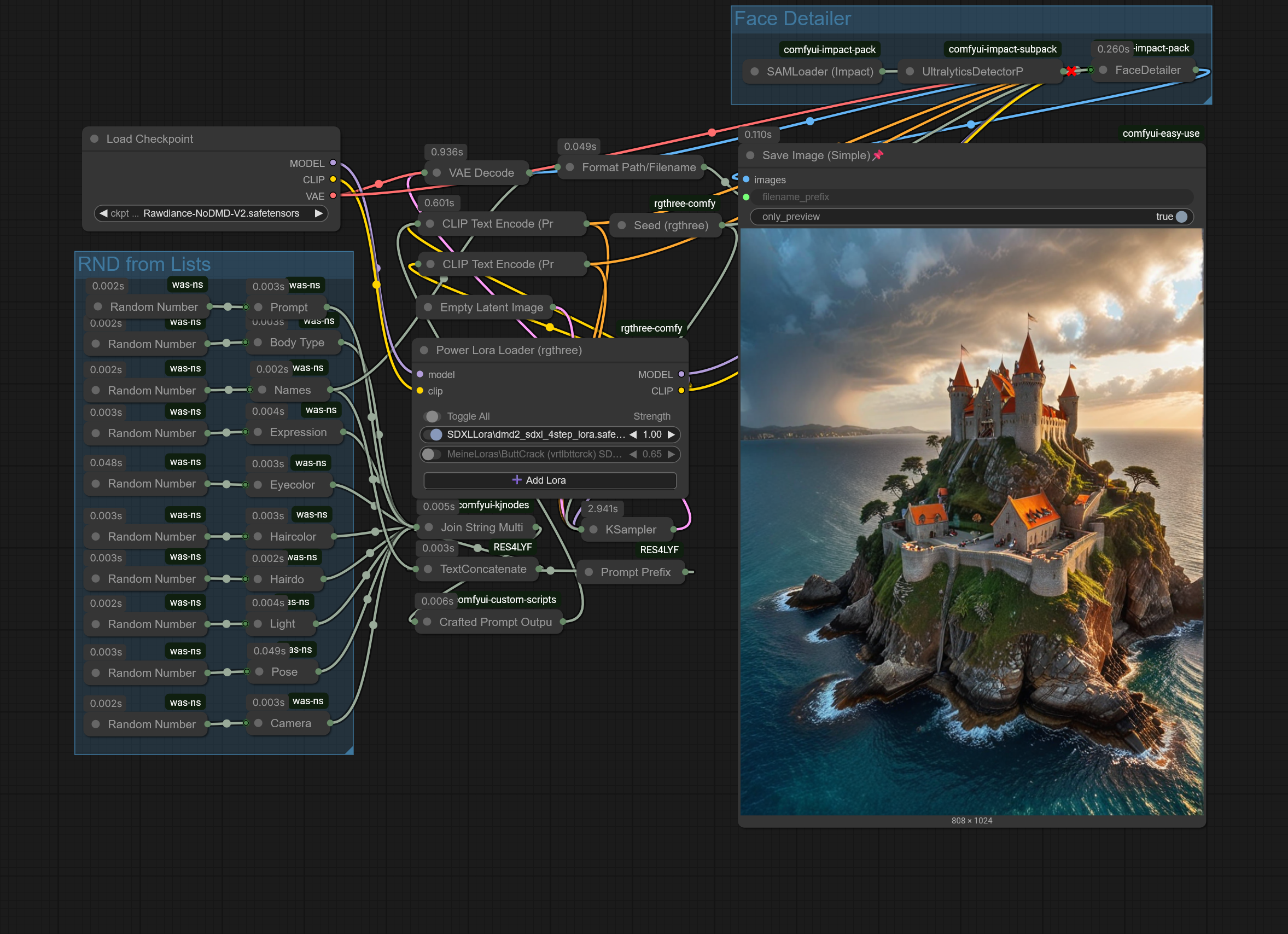The height and width of the screenshot is (934, 1288).
Task: Click collapse dot of Power Lora Loader node
Action: 424,350
